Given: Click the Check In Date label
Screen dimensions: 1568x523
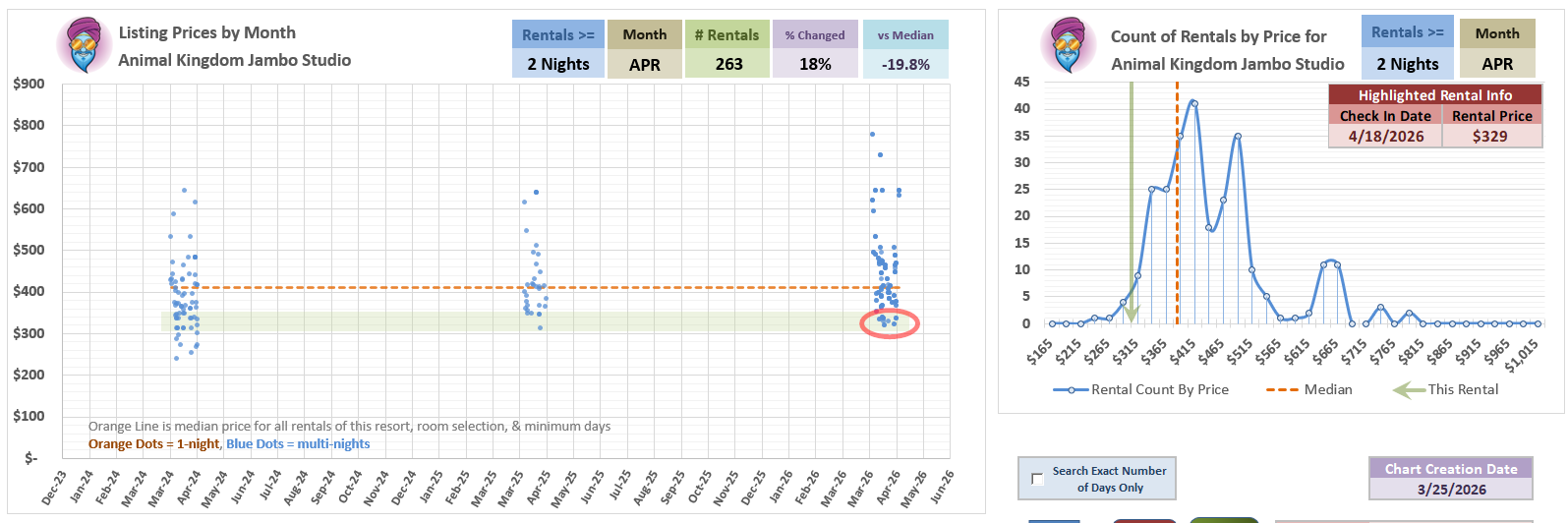Looking at the screenshot, I should (1385, 116).
